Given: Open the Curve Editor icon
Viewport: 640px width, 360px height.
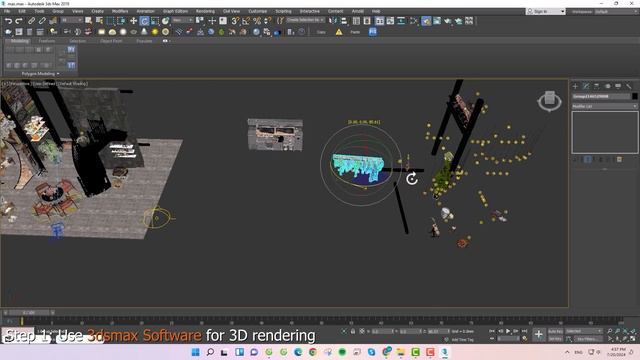Looking at the screenshot, I should [x=390, y=21].
